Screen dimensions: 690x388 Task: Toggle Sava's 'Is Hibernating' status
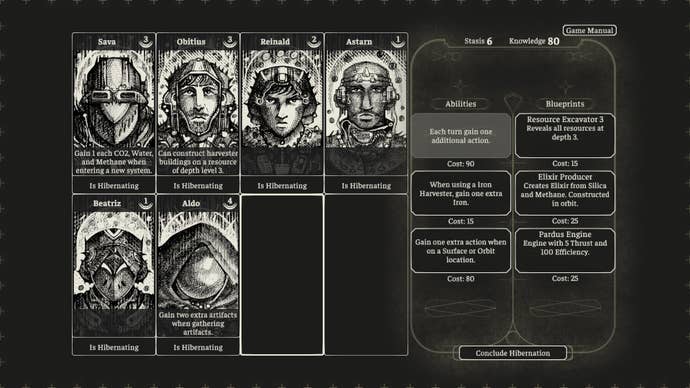click(114, 186)
